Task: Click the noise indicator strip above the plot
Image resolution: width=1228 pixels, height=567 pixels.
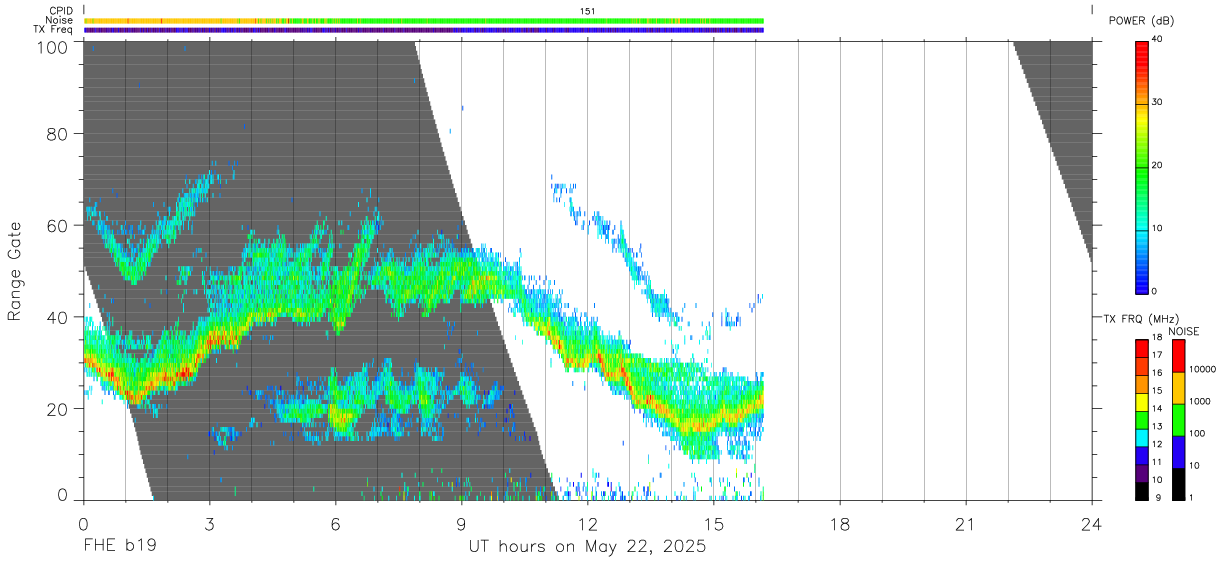Action: [x=423, y=20]
